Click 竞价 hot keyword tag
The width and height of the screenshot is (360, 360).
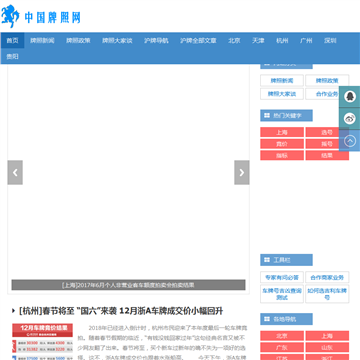pyautogui.click(x=282, y=144)
